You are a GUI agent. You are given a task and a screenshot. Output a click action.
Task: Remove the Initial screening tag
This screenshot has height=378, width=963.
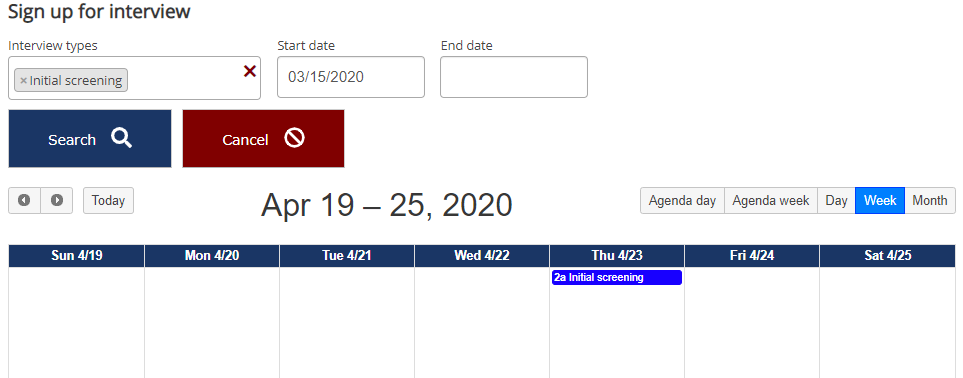click(23, 81)
